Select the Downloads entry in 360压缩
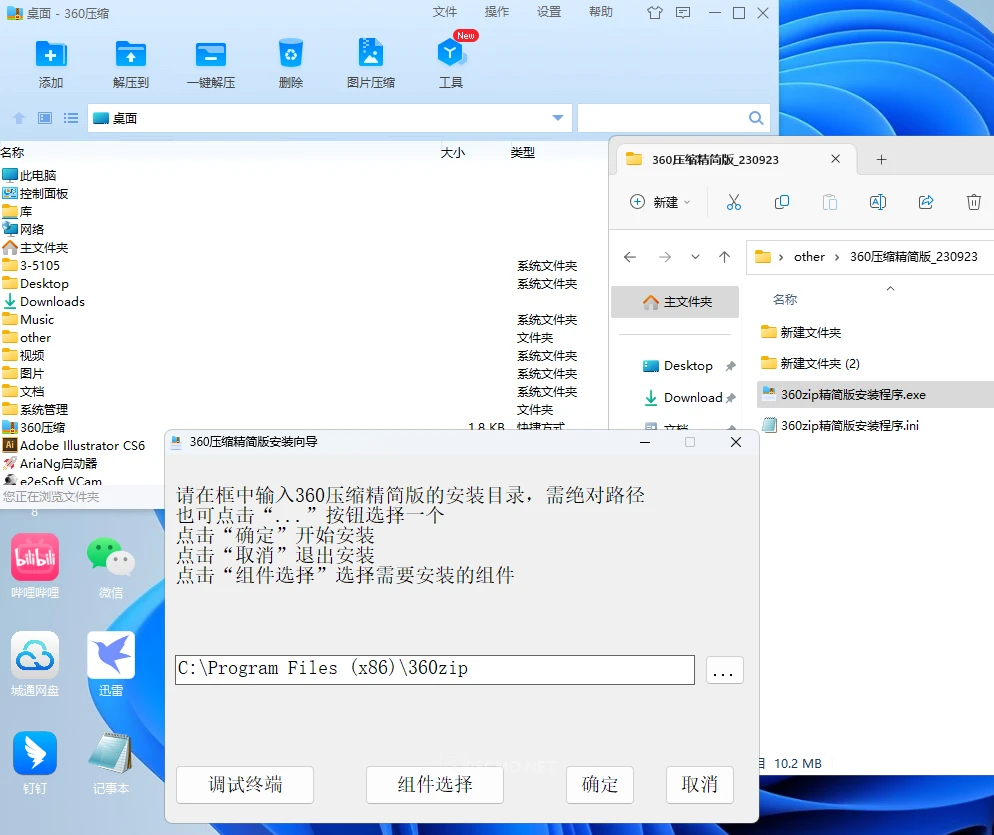Screen dimensions: 994x835 [x=44, y=302]
